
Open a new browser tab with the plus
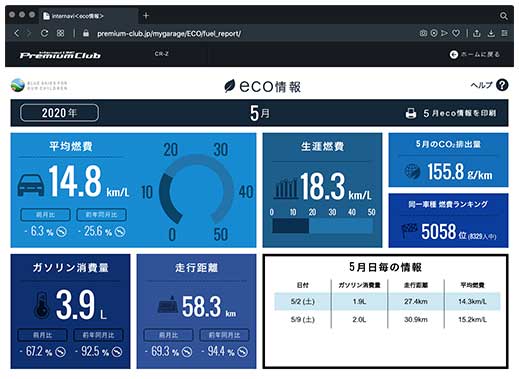(x=146, y=16)
